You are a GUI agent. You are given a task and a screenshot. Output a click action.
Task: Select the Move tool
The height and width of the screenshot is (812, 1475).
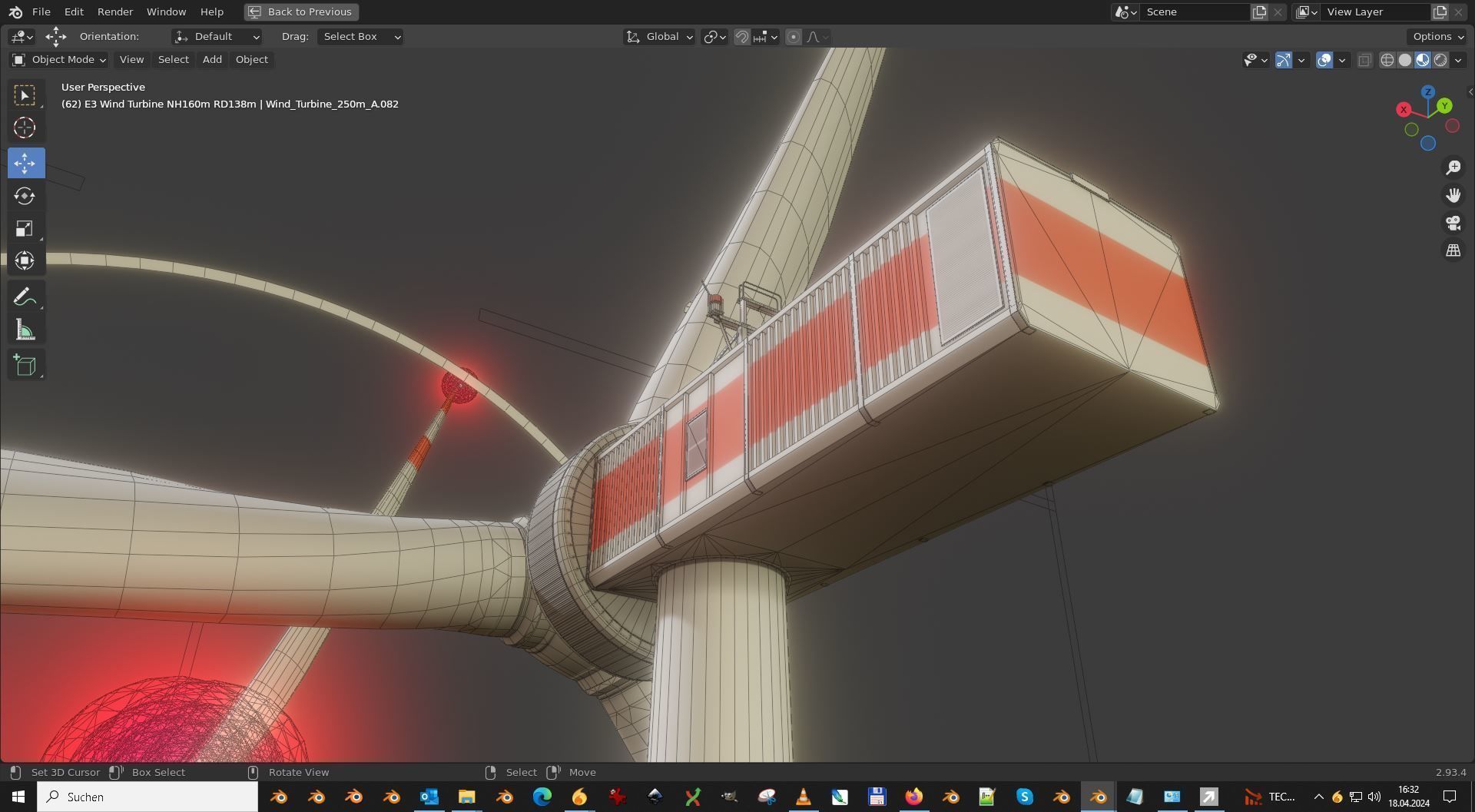(x=25, y=163)
